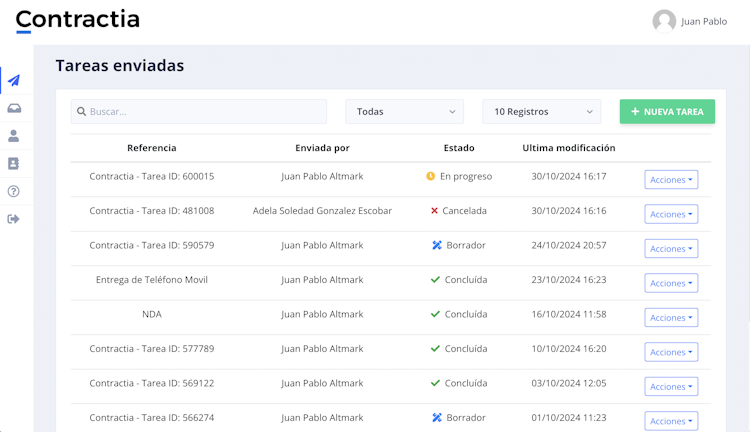750x432 pixels.
Task: Open the Todas status filter dropdown
Action: click(x=404, y=112)
